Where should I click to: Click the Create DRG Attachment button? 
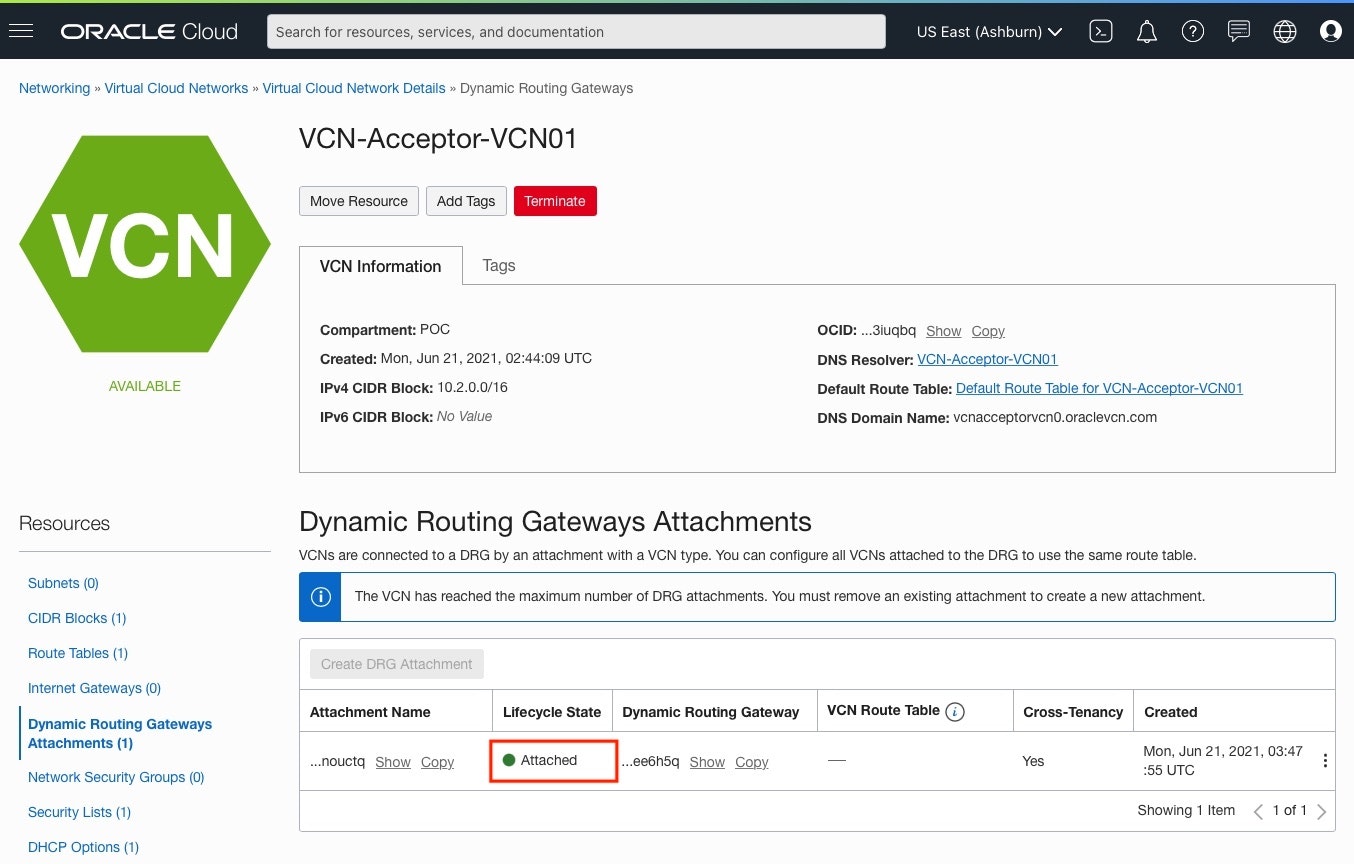397,664
